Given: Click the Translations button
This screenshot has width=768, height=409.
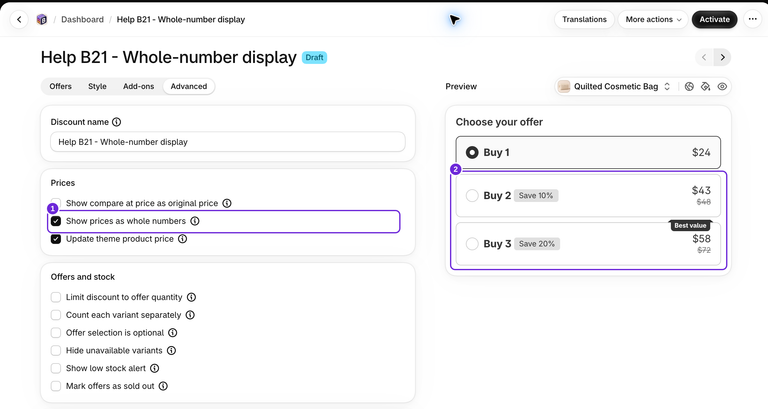Looking at the screenshot, I should click(x=584, y=20).
